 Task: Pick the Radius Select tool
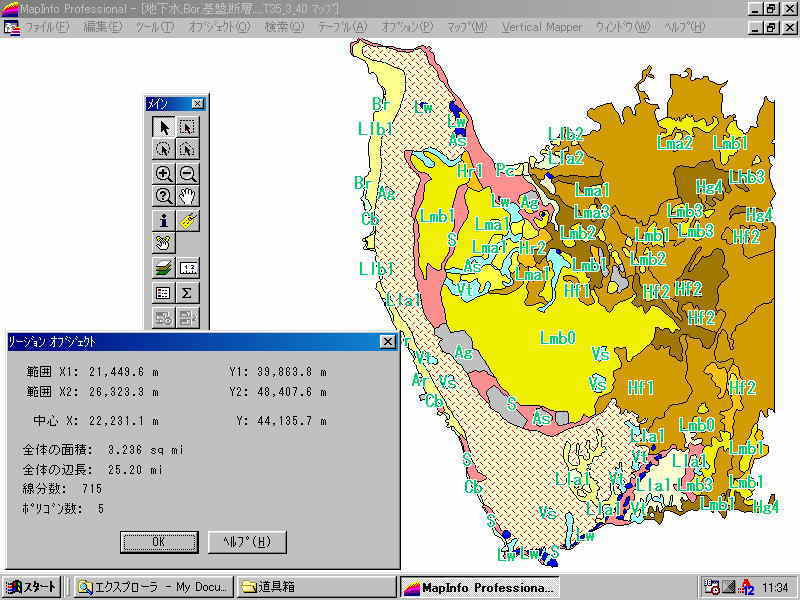tap(163, 149)
